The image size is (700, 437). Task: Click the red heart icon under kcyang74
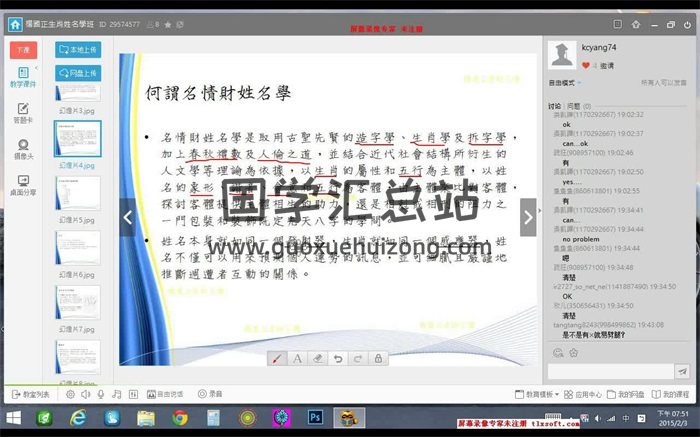pyautogui.click(x=585, y=66)
